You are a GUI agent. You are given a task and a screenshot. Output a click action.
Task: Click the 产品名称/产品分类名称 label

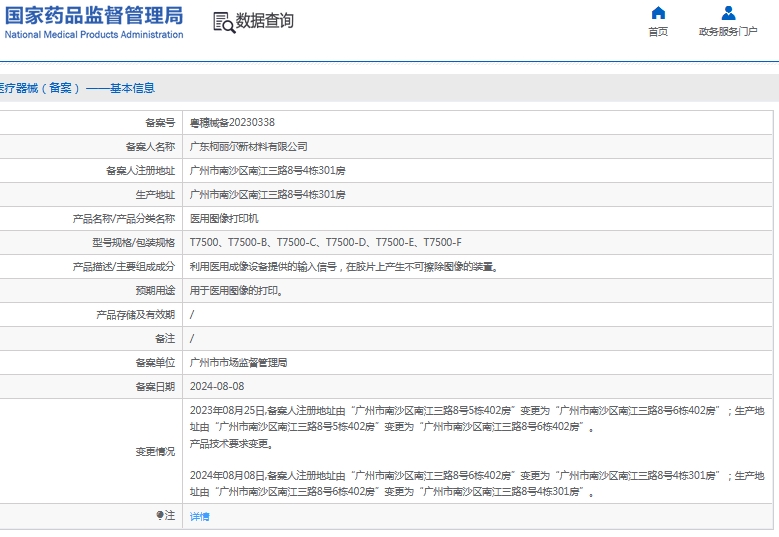pyautogui.click(x=124, y=219)
